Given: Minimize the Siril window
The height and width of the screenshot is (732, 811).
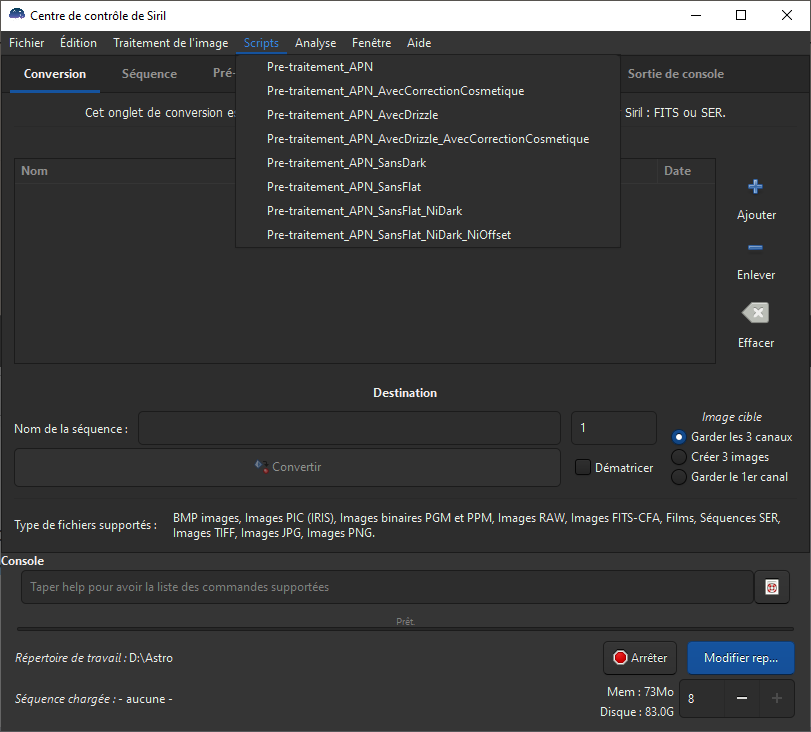Looking at the screenshot, I should [696, 16].
